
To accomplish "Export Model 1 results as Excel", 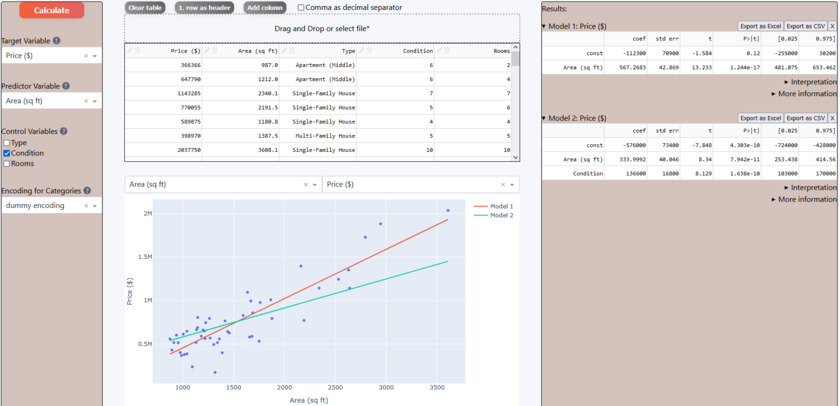I will click(760, 26).
